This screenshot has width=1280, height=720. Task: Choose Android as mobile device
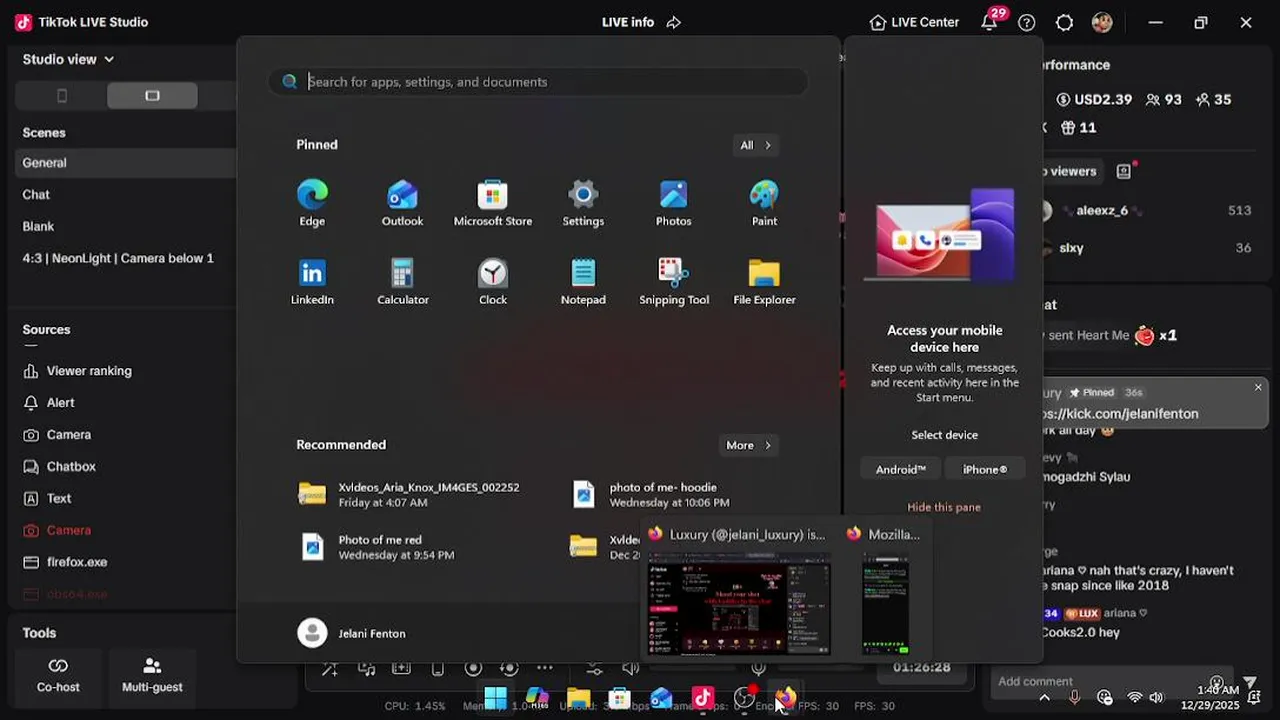(x=901, y=469)
